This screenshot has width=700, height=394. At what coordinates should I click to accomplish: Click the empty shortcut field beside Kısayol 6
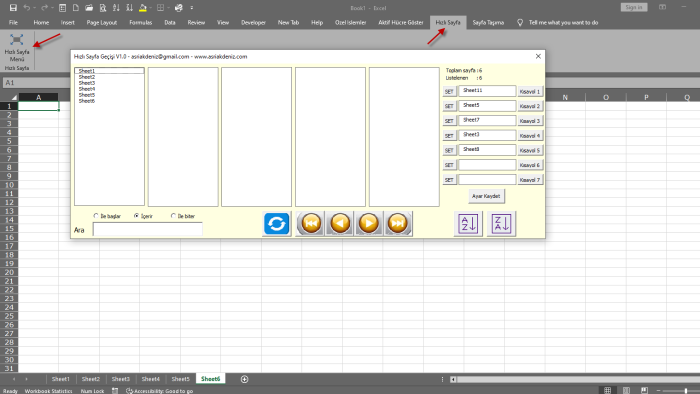487,165
